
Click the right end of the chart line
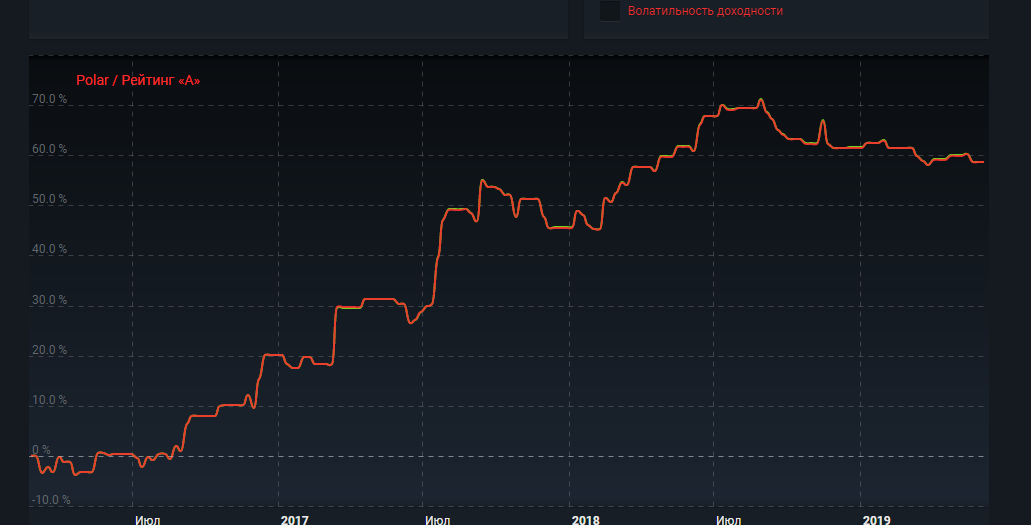(x=982, y=162)
